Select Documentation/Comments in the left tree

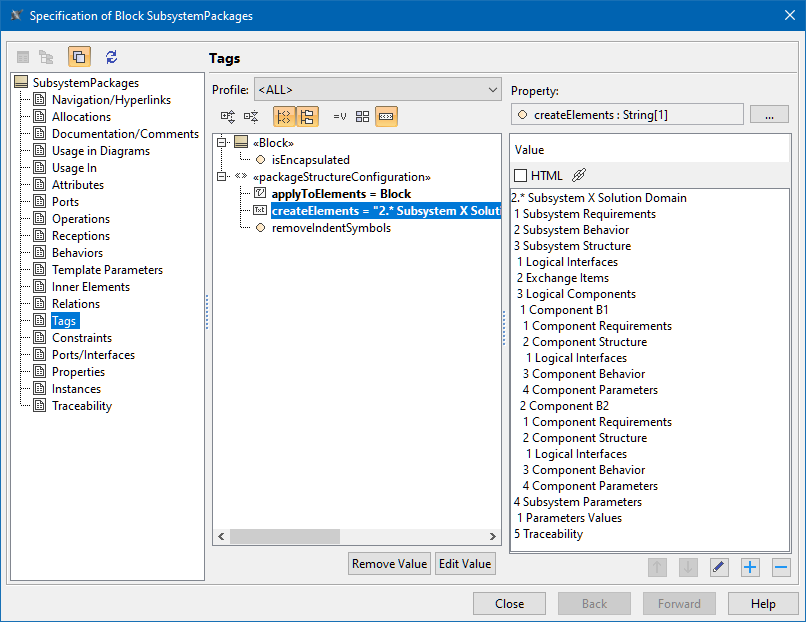tap(125, 134)
